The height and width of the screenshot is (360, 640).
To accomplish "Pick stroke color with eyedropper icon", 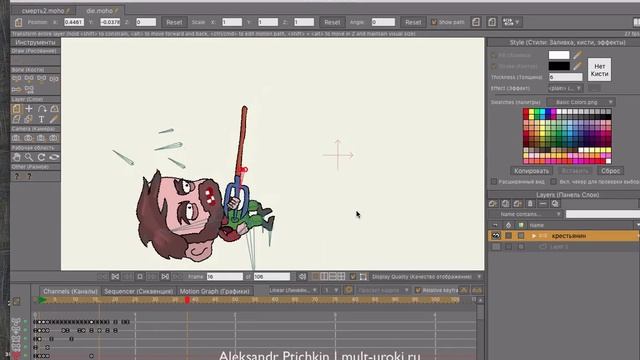I will [x=577, y=66].
